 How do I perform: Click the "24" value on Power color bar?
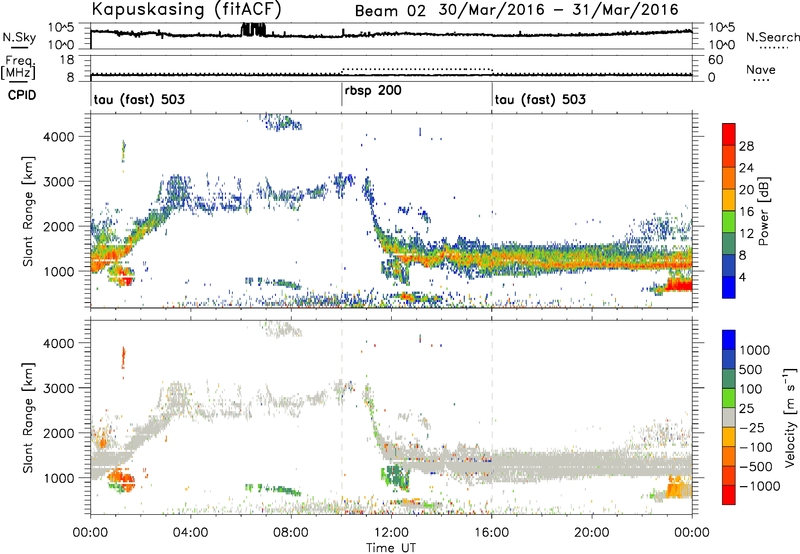[746, 168]
